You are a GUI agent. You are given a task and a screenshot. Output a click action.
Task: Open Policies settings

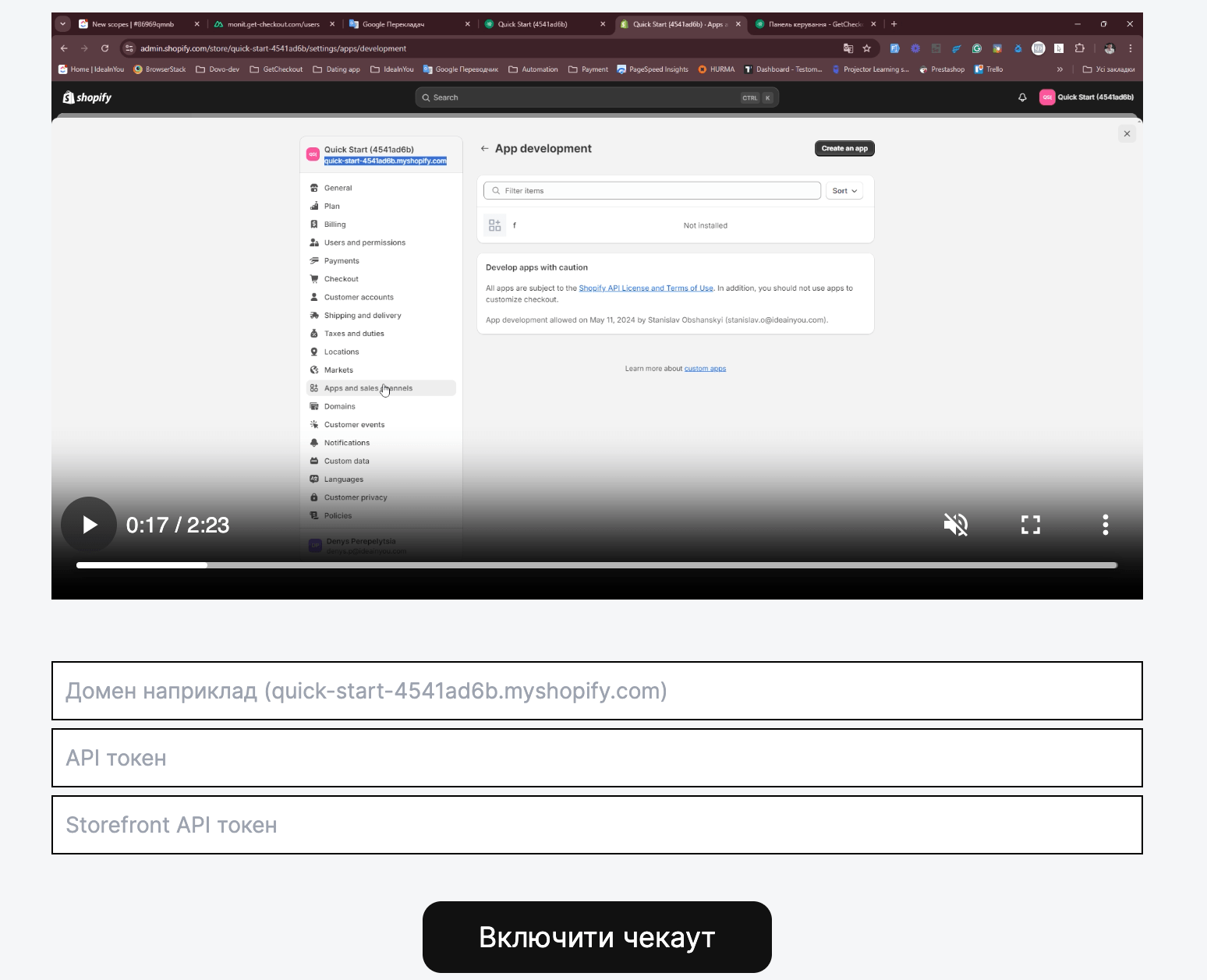[x=381, y=515]
